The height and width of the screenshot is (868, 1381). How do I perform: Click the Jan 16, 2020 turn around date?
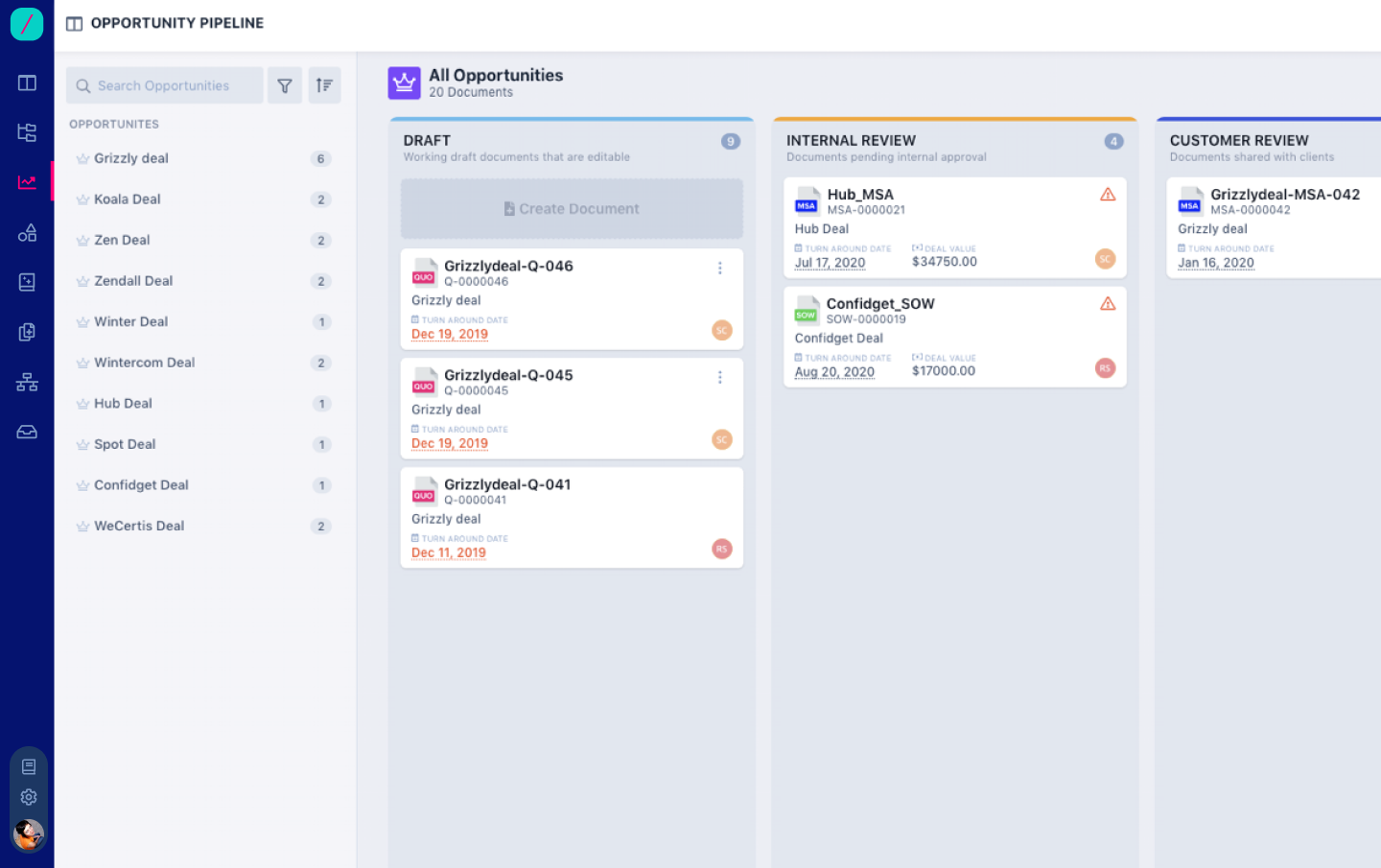(1216, 263)
